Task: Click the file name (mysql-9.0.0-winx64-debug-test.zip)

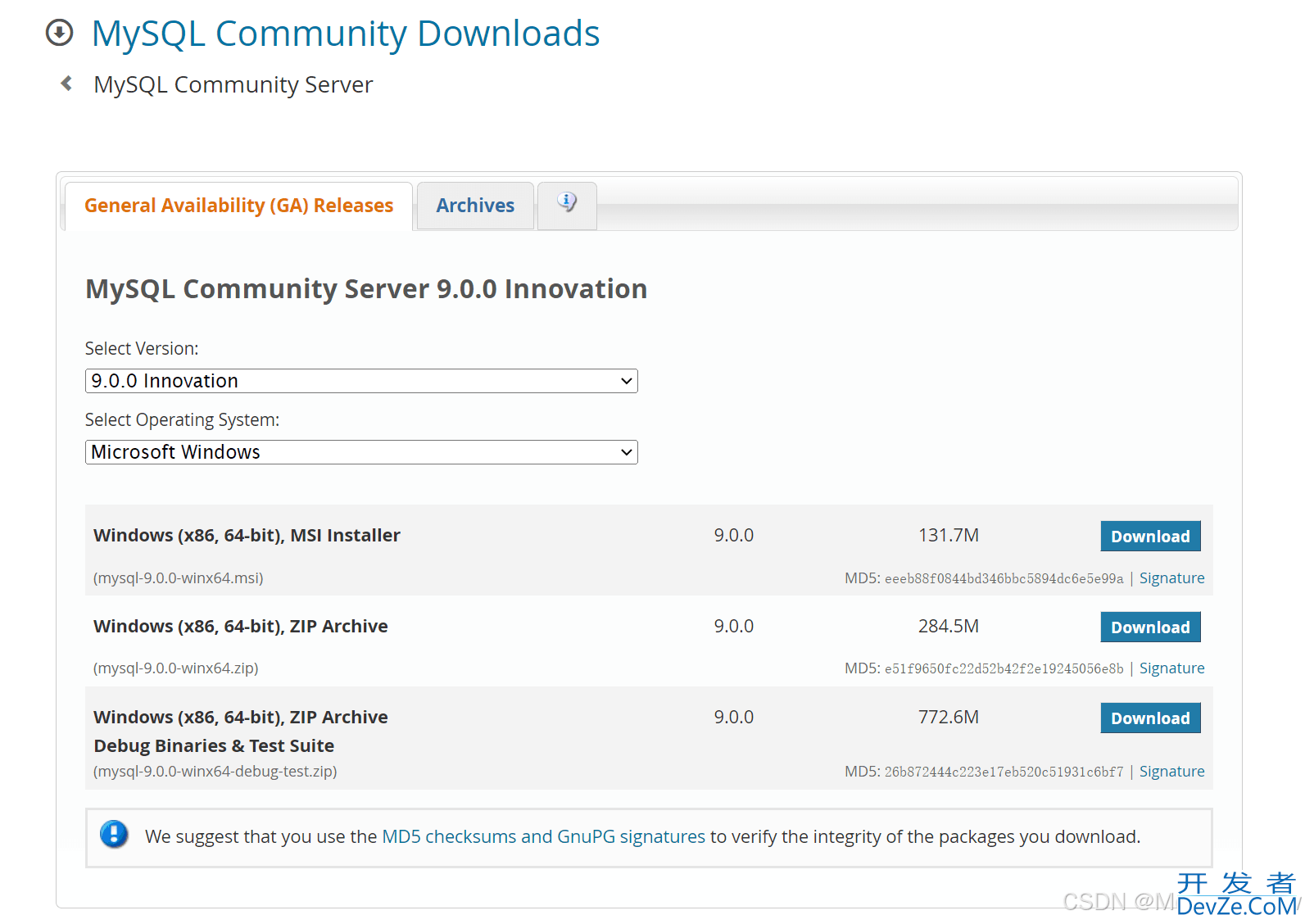Action: tap(215, 772)
